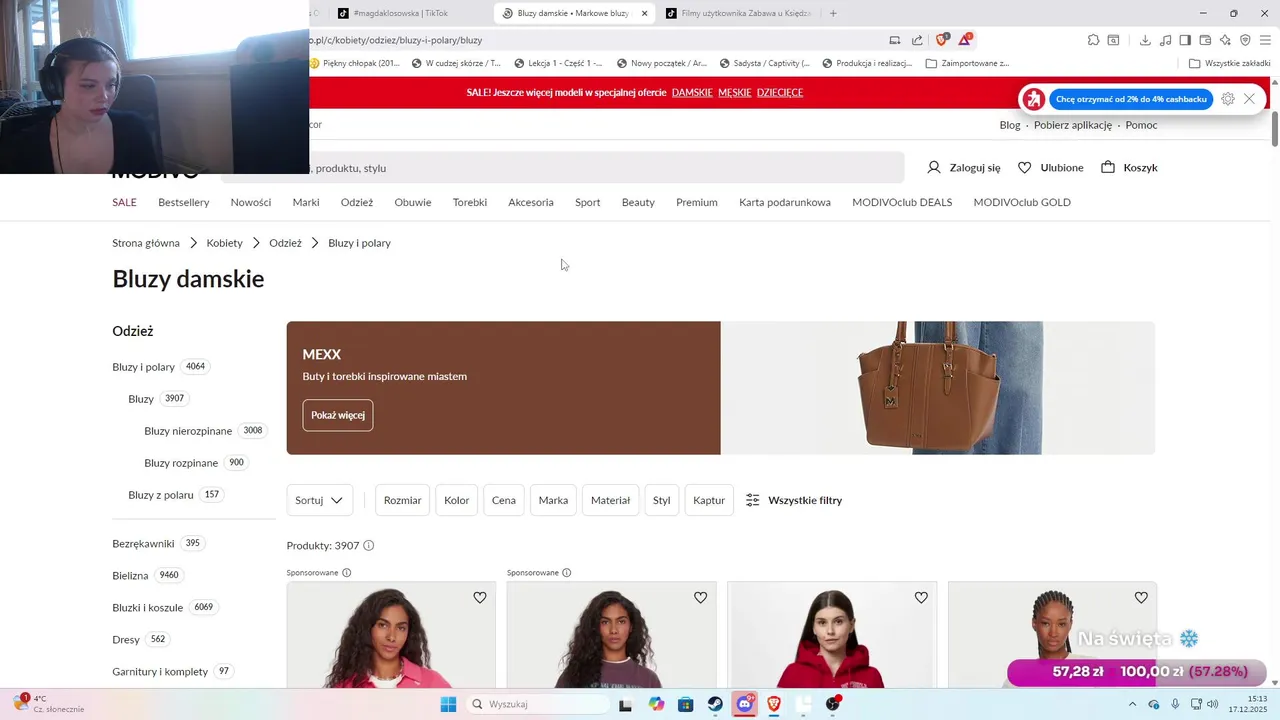The image size is (1280, 720).
Task: Open the Sortuj dropdown
Action: pos(319,500)
